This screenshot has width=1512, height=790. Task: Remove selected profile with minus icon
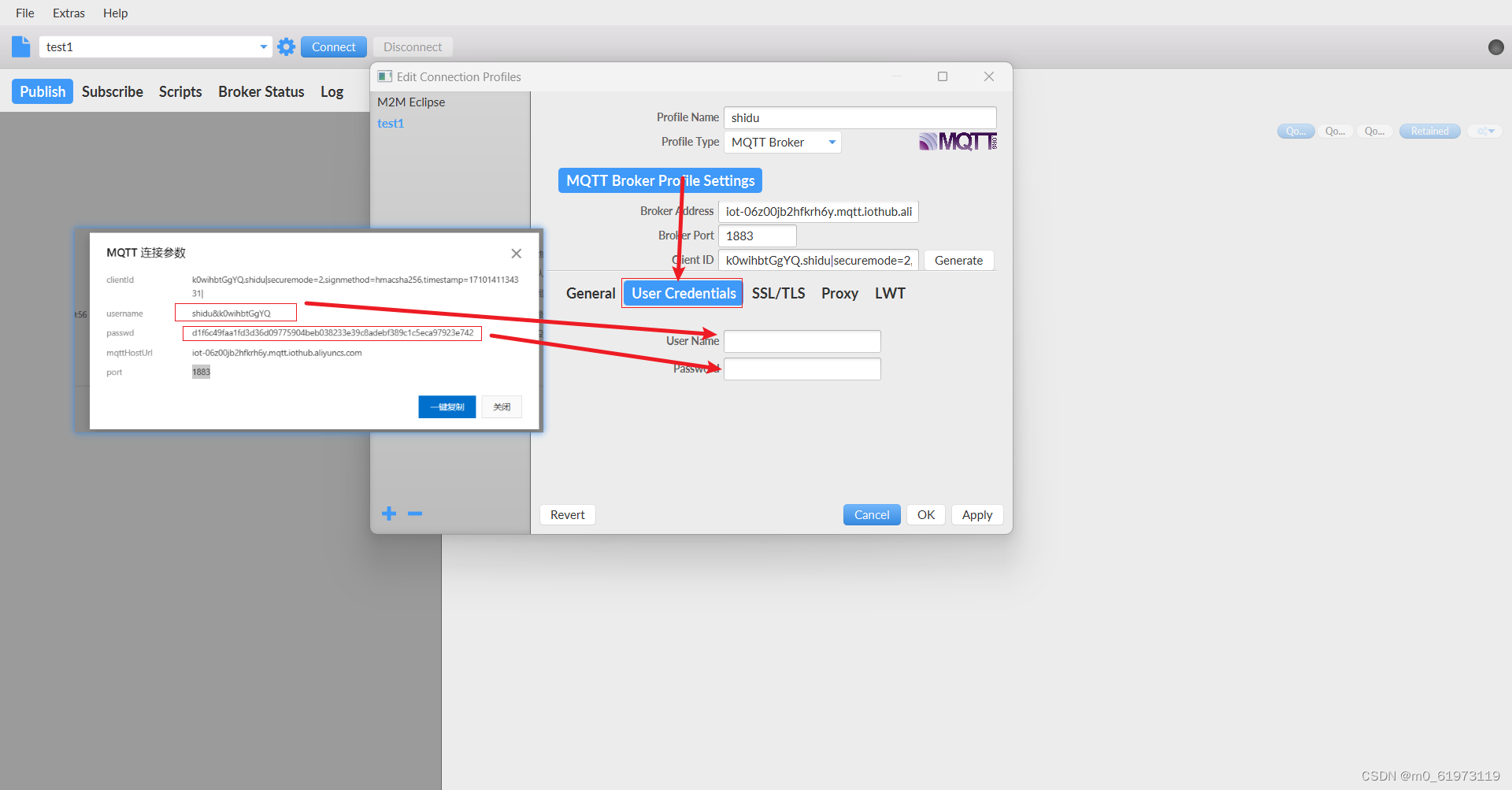[x=415, y=514]
